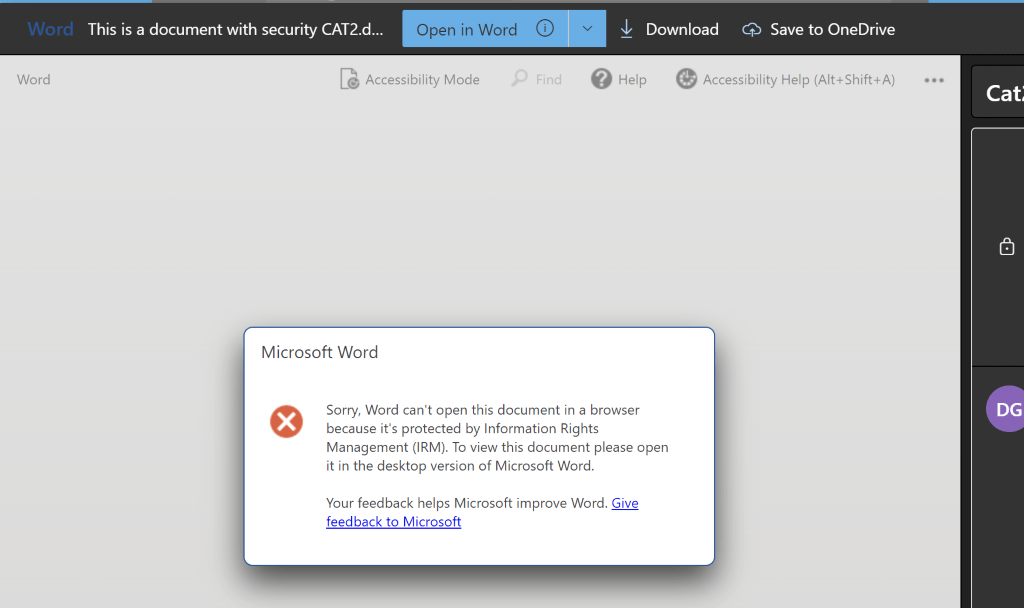
Task: Open Accessibility Help (Alt+Shift+A)
Action: [785, 79]
